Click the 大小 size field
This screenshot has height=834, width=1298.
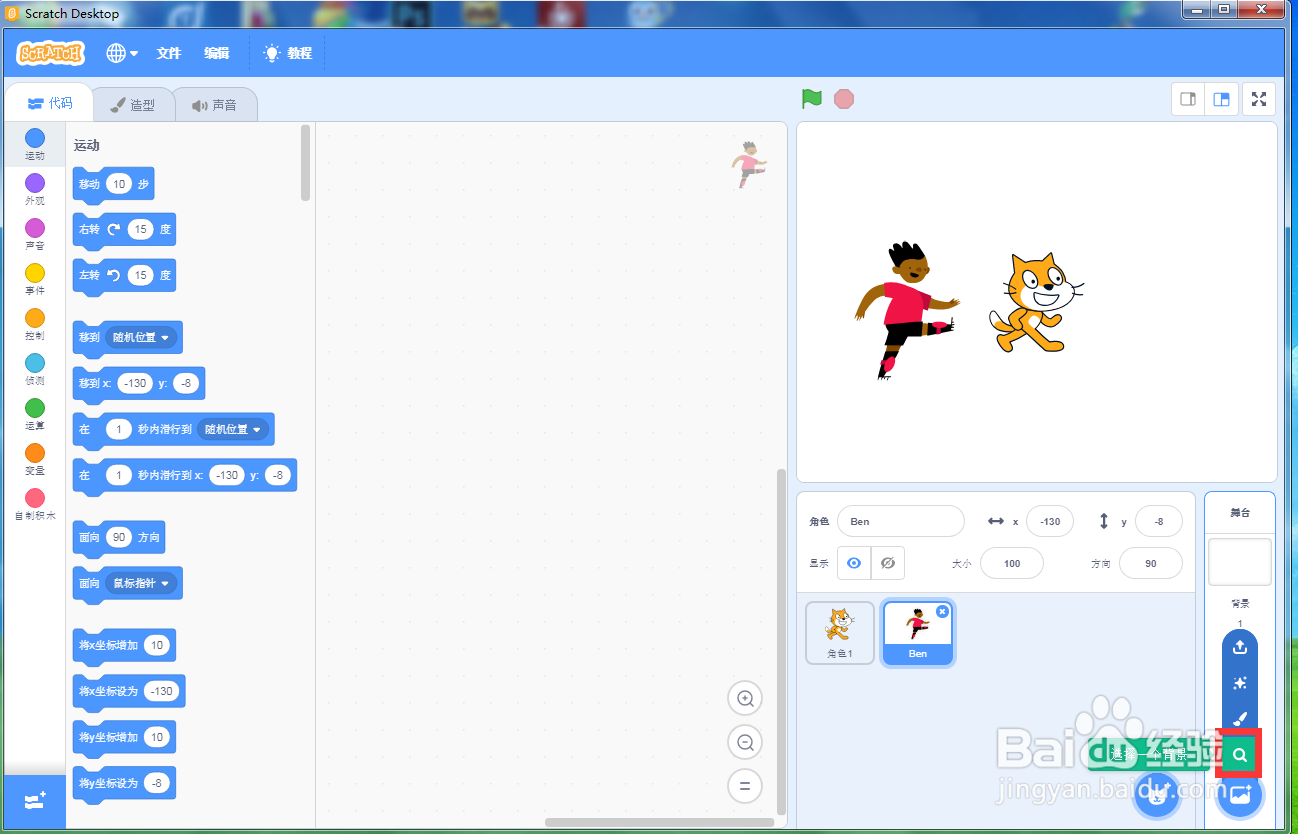[x=1012, y=563]
